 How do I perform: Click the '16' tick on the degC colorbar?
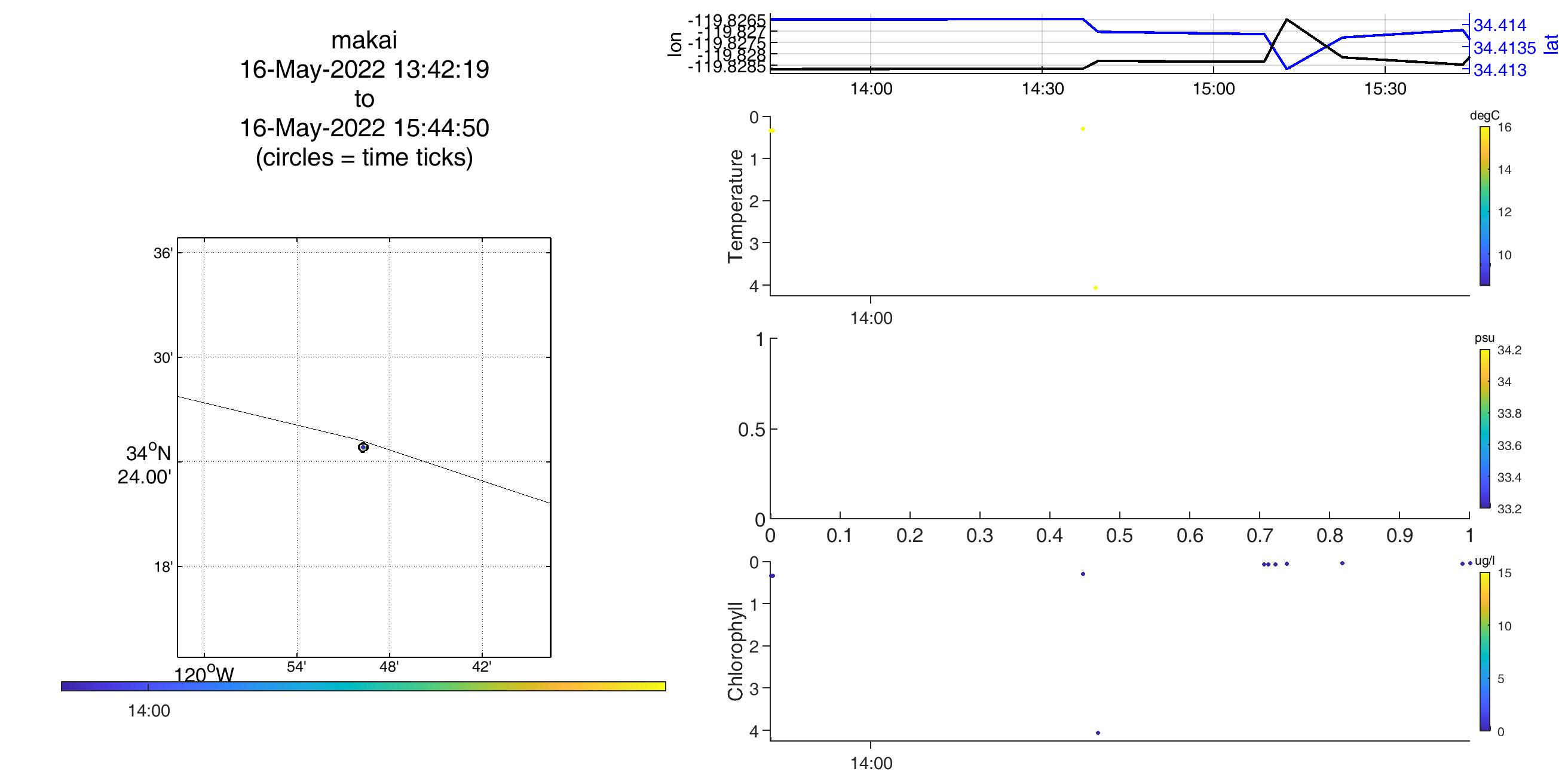point(1504,128)
